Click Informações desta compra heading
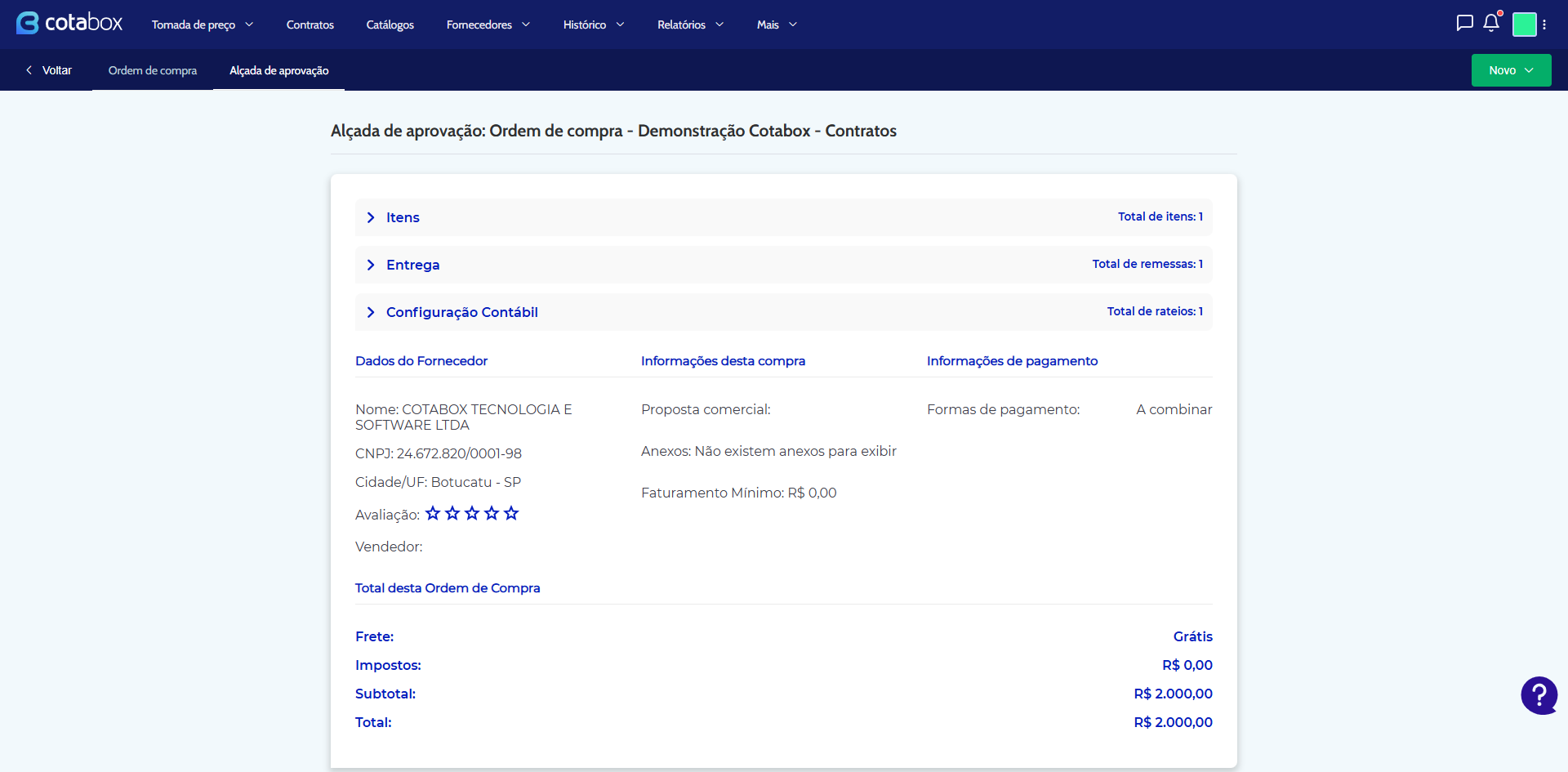Image resolution: width=1568 pixels, height=772 pixels. 723,361
